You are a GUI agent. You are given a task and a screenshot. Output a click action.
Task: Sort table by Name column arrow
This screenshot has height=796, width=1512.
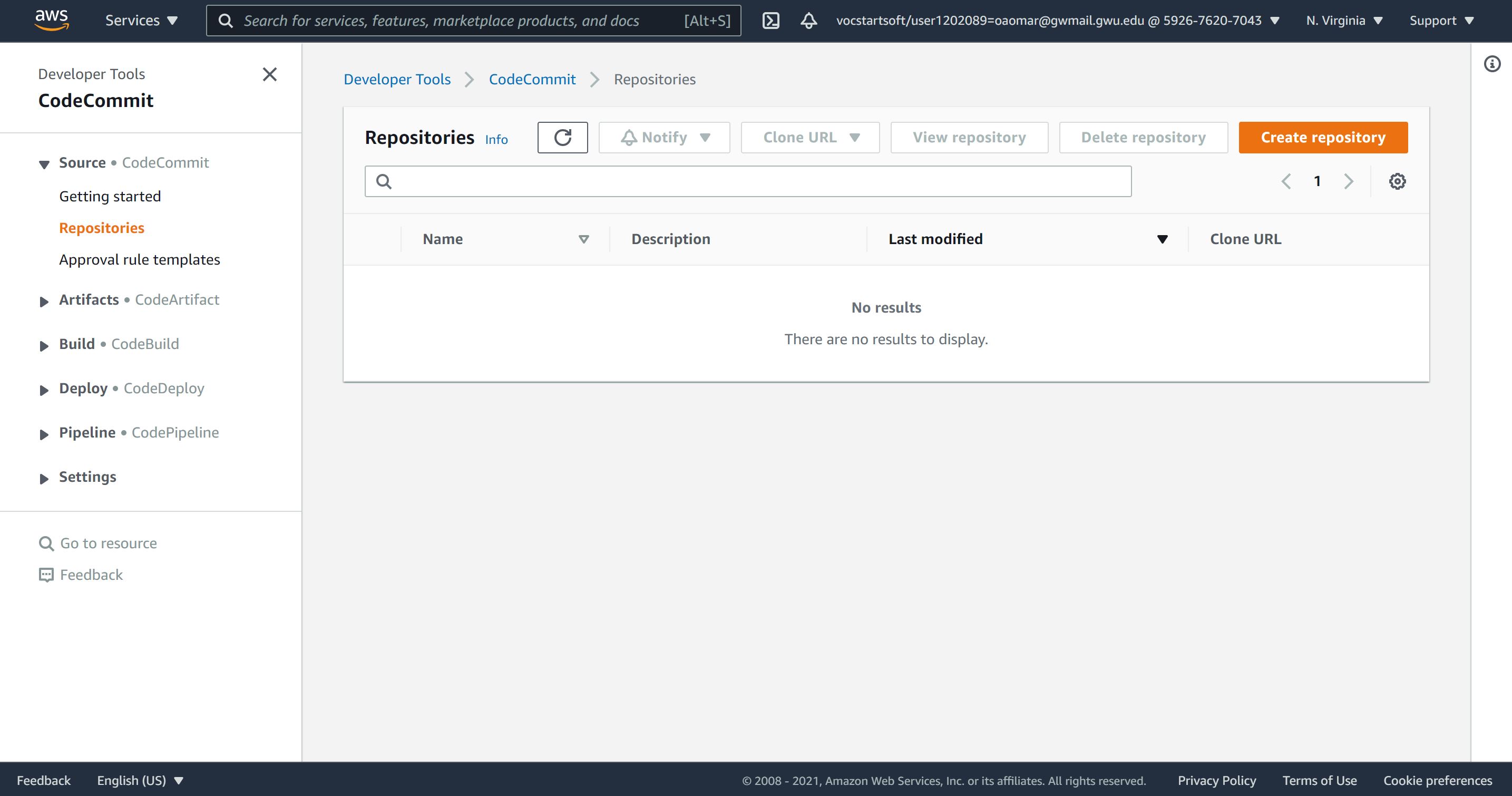tap(583, 239)
